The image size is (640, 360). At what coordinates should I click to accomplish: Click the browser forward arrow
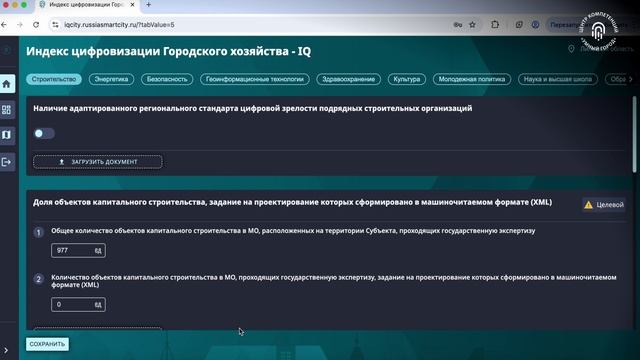tap(20, 25)
